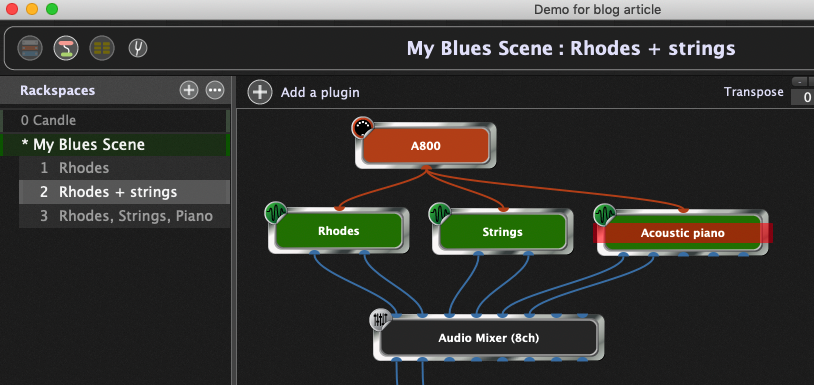The width and height of the screenshot is (814, 385).
Task: Click the window title Demo for blog article
Action: click(x=597, y=9)
